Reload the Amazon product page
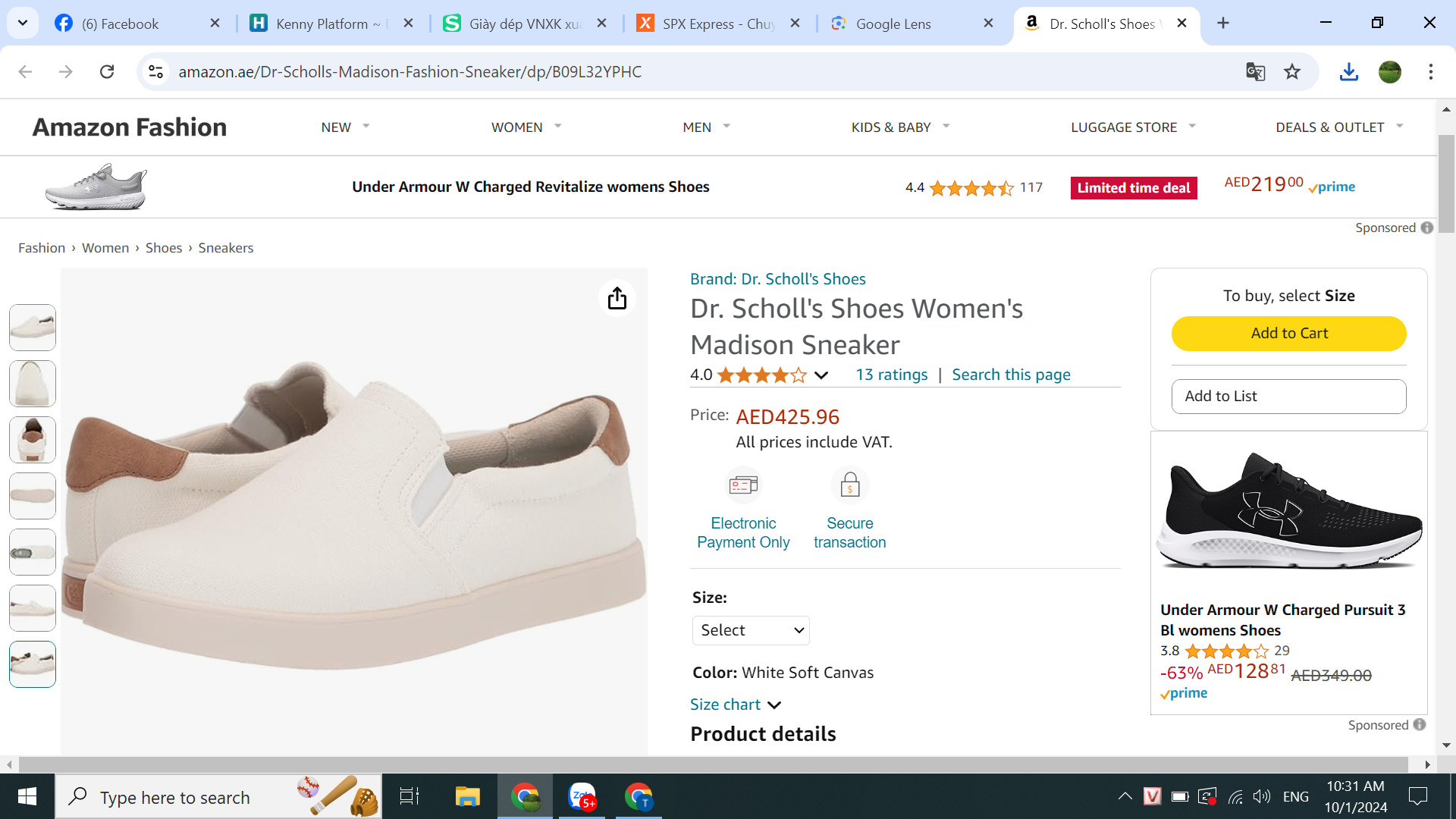 pos(107,72)
